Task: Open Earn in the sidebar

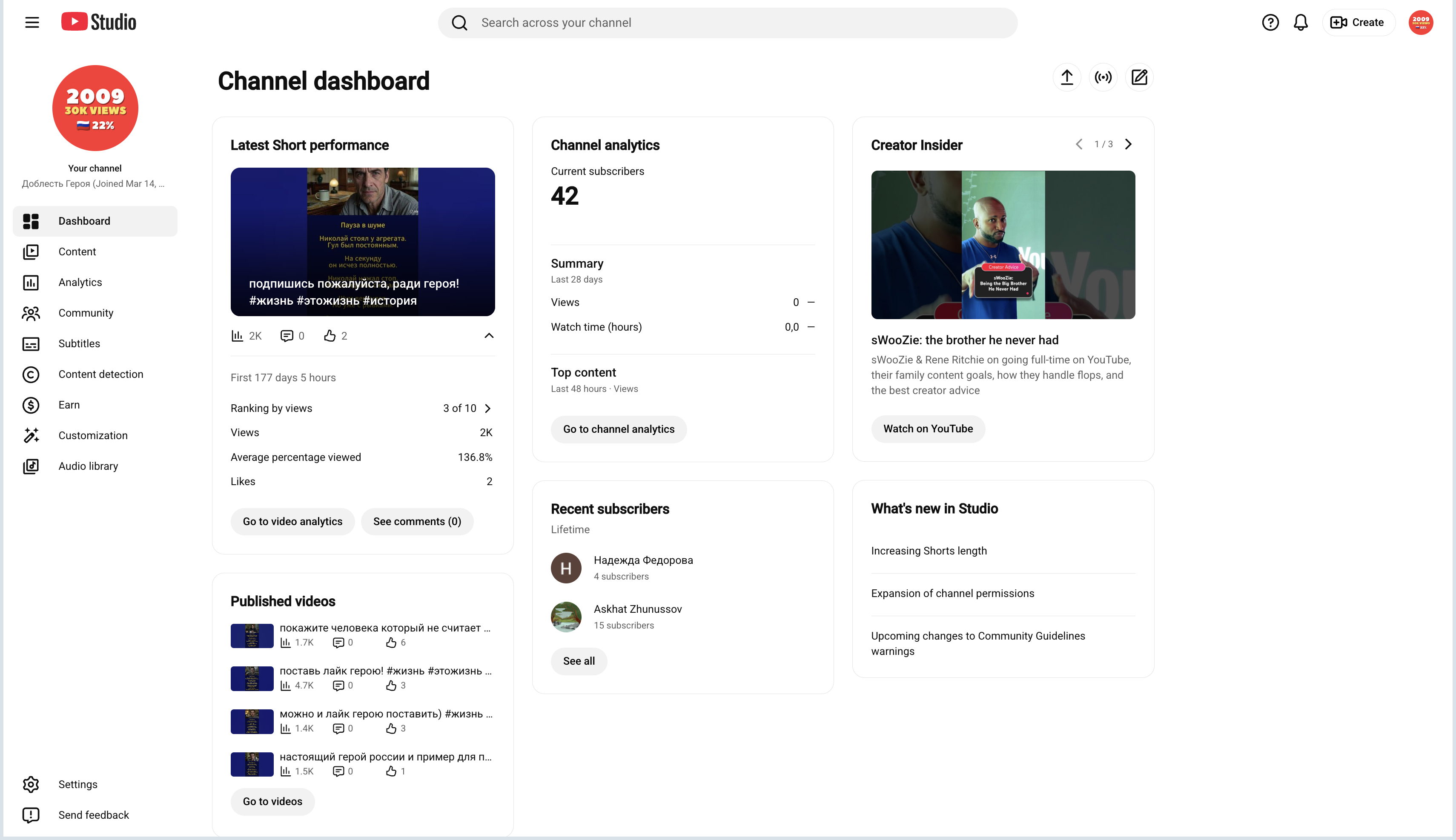Action: click(95, 404)
